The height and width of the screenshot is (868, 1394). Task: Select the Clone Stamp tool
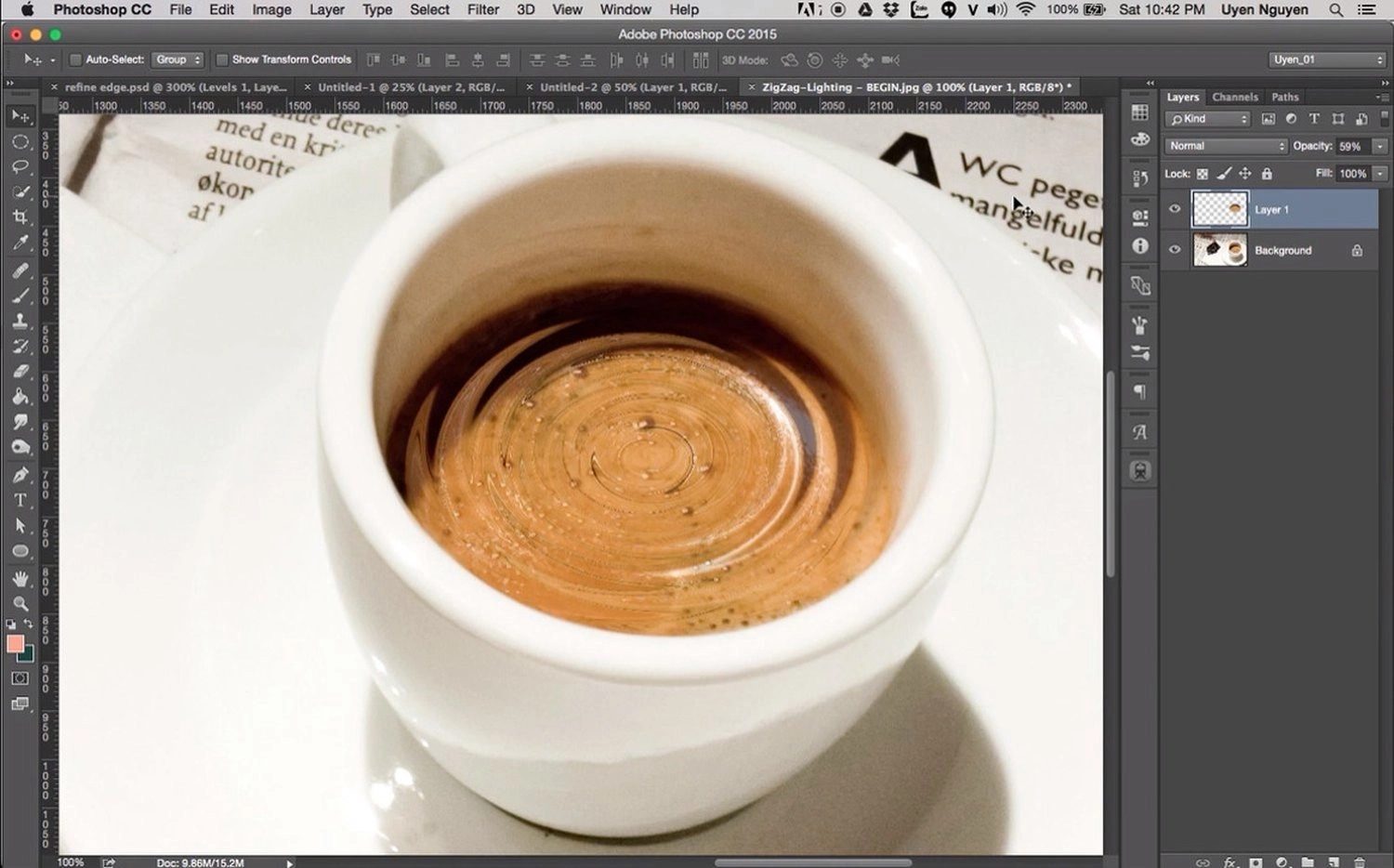(x=20, y=321)
